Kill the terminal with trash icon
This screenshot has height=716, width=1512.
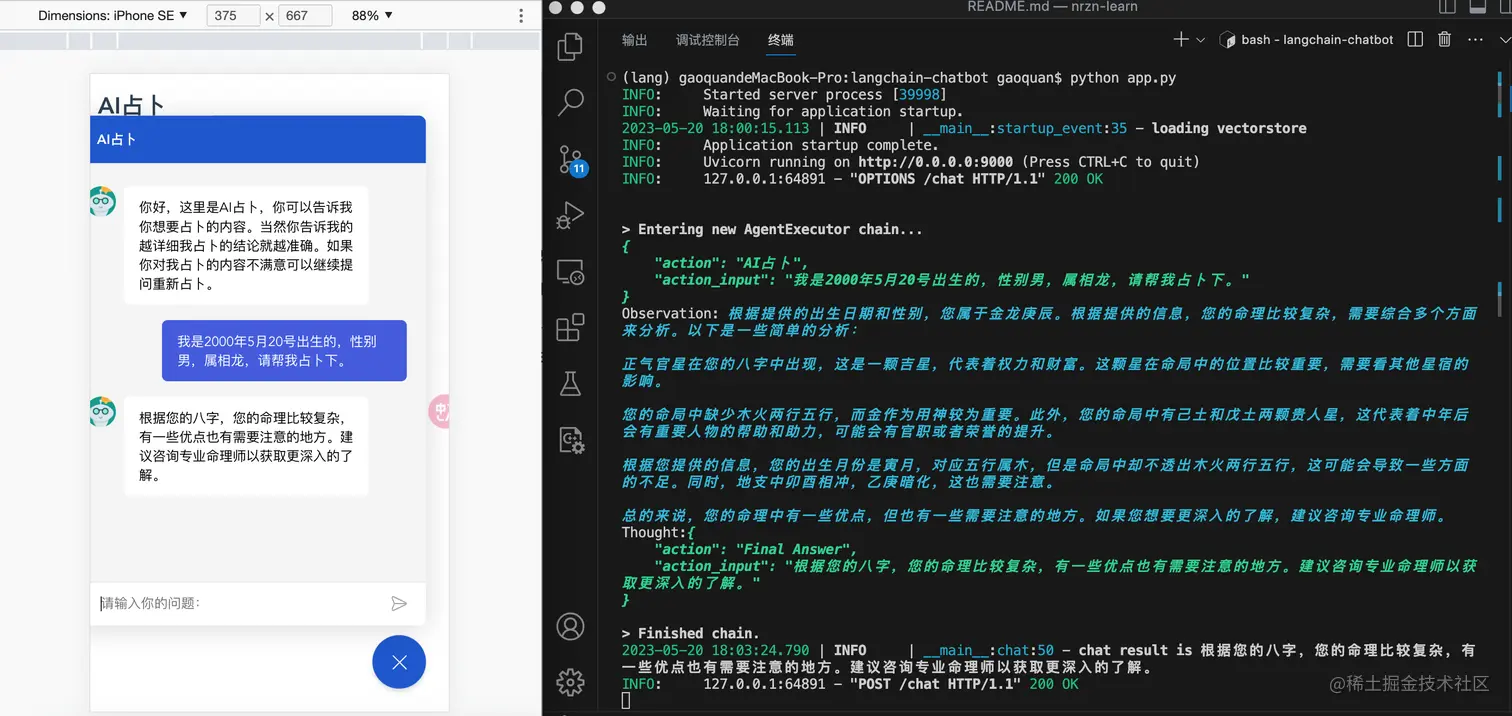1444,39
